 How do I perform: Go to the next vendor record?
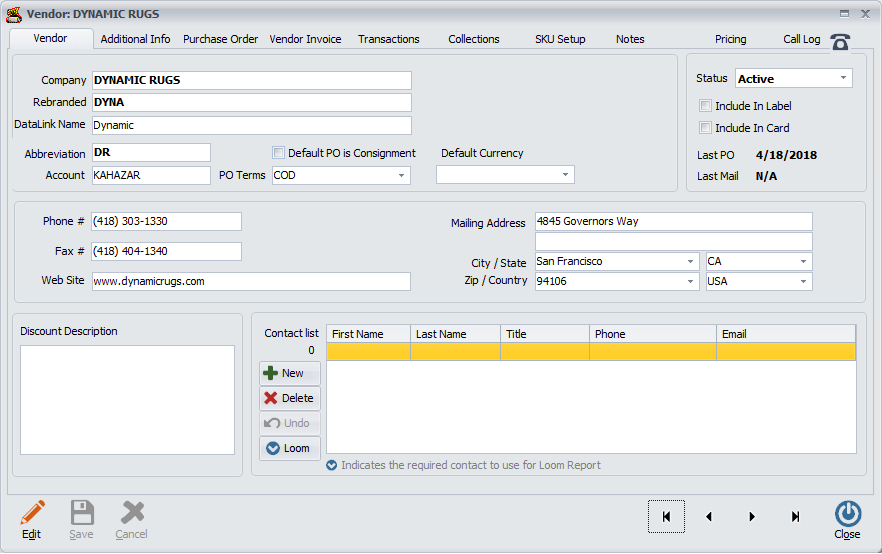[752, 516]
